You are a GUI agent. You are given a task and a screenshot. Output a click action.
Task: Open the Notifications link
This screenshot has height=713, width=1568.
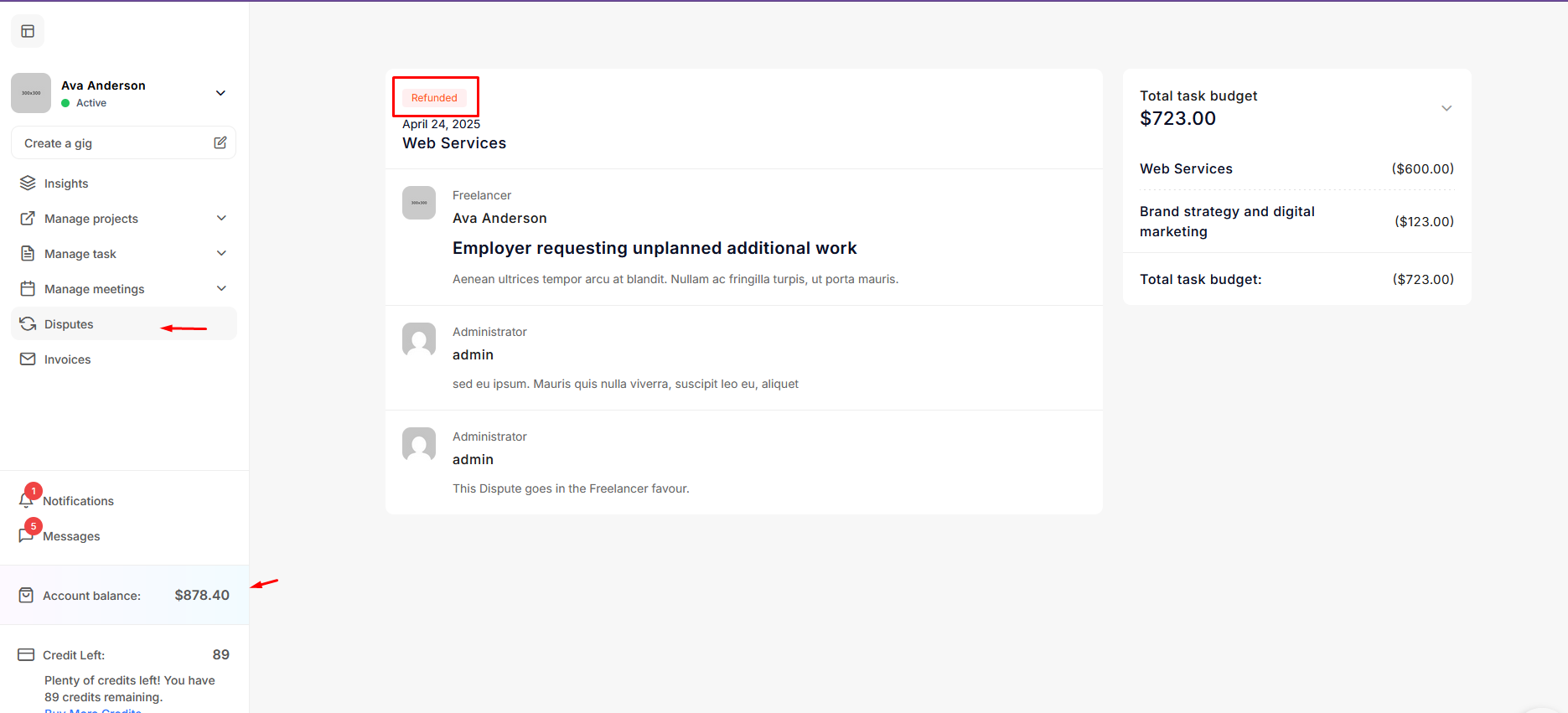(x=78, y=501)
